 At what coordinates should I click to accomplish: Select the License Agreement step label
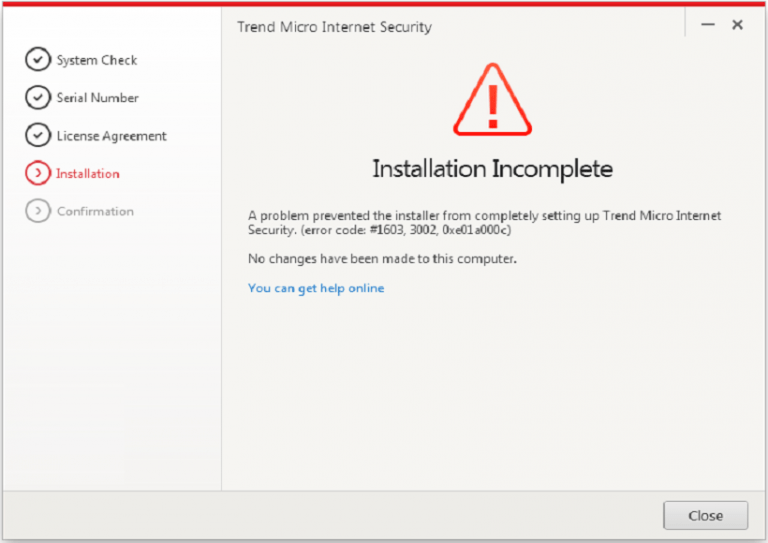112,136
